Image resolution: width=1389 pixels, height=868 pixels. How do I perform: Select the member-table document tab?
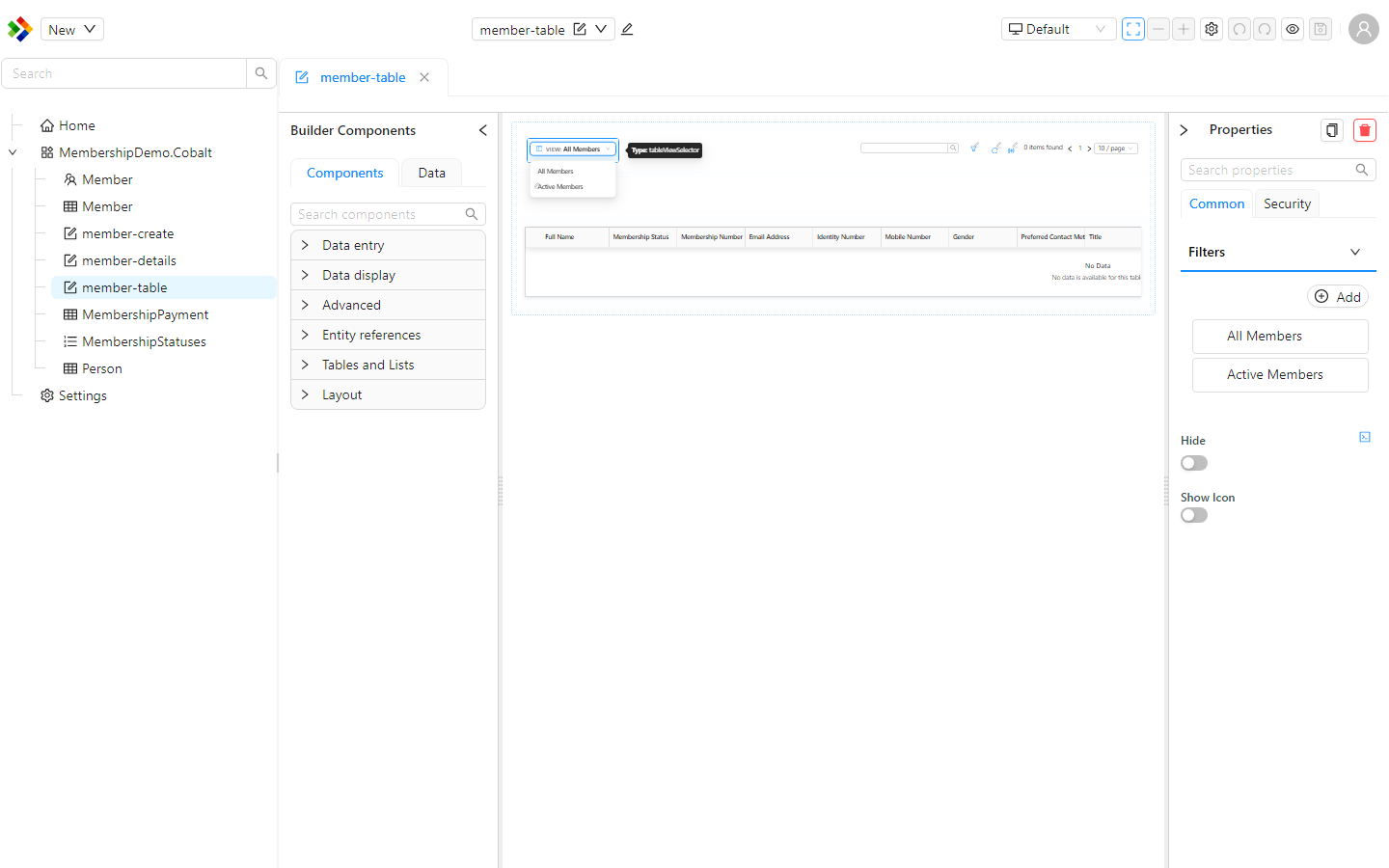[x=363, y=77]
